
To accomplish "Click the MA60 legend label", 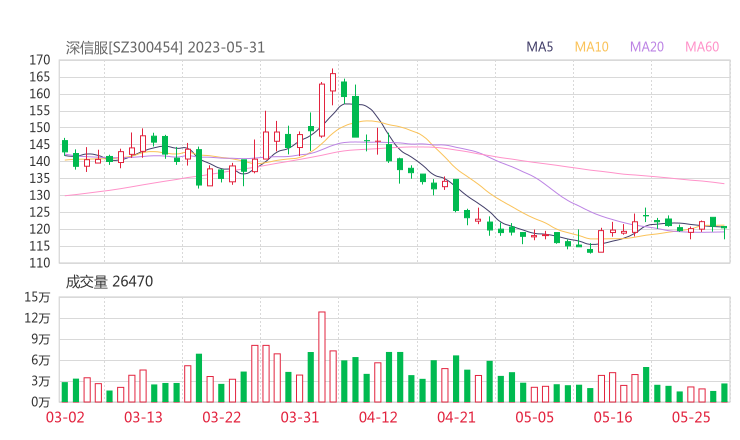I will click(702, 47).
